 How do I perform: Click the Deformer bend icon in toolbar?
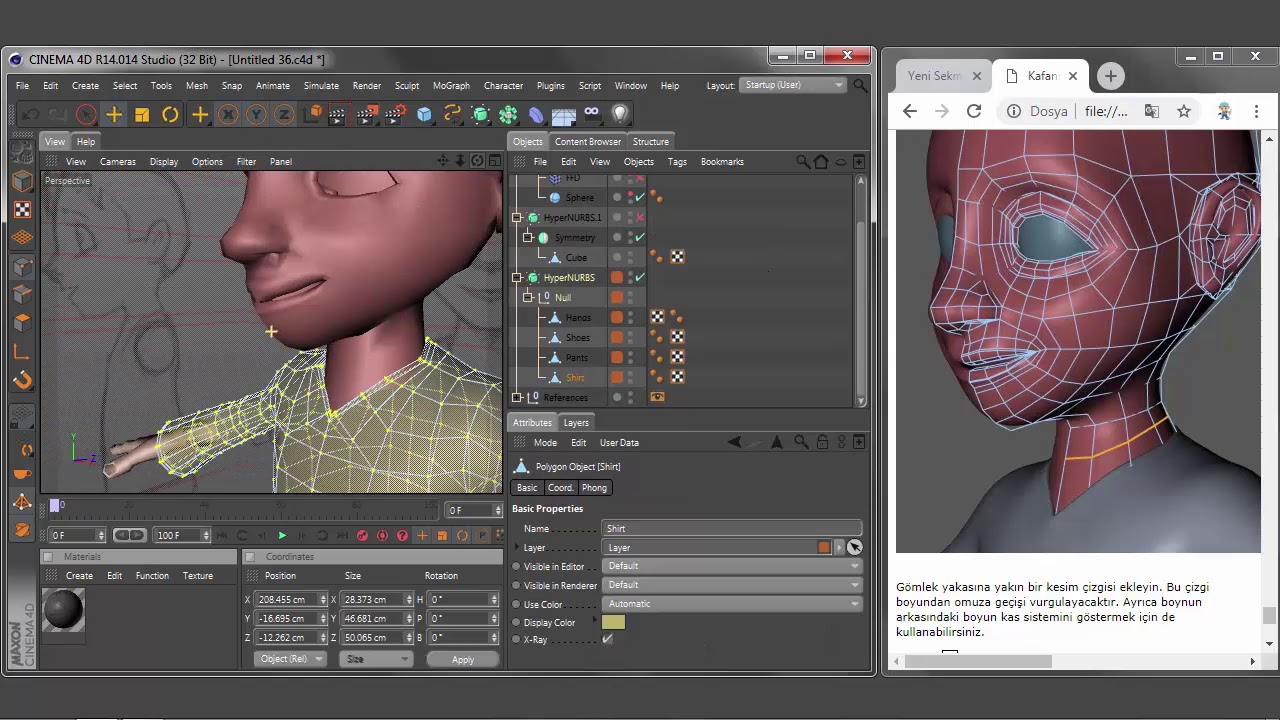point(536,114)
